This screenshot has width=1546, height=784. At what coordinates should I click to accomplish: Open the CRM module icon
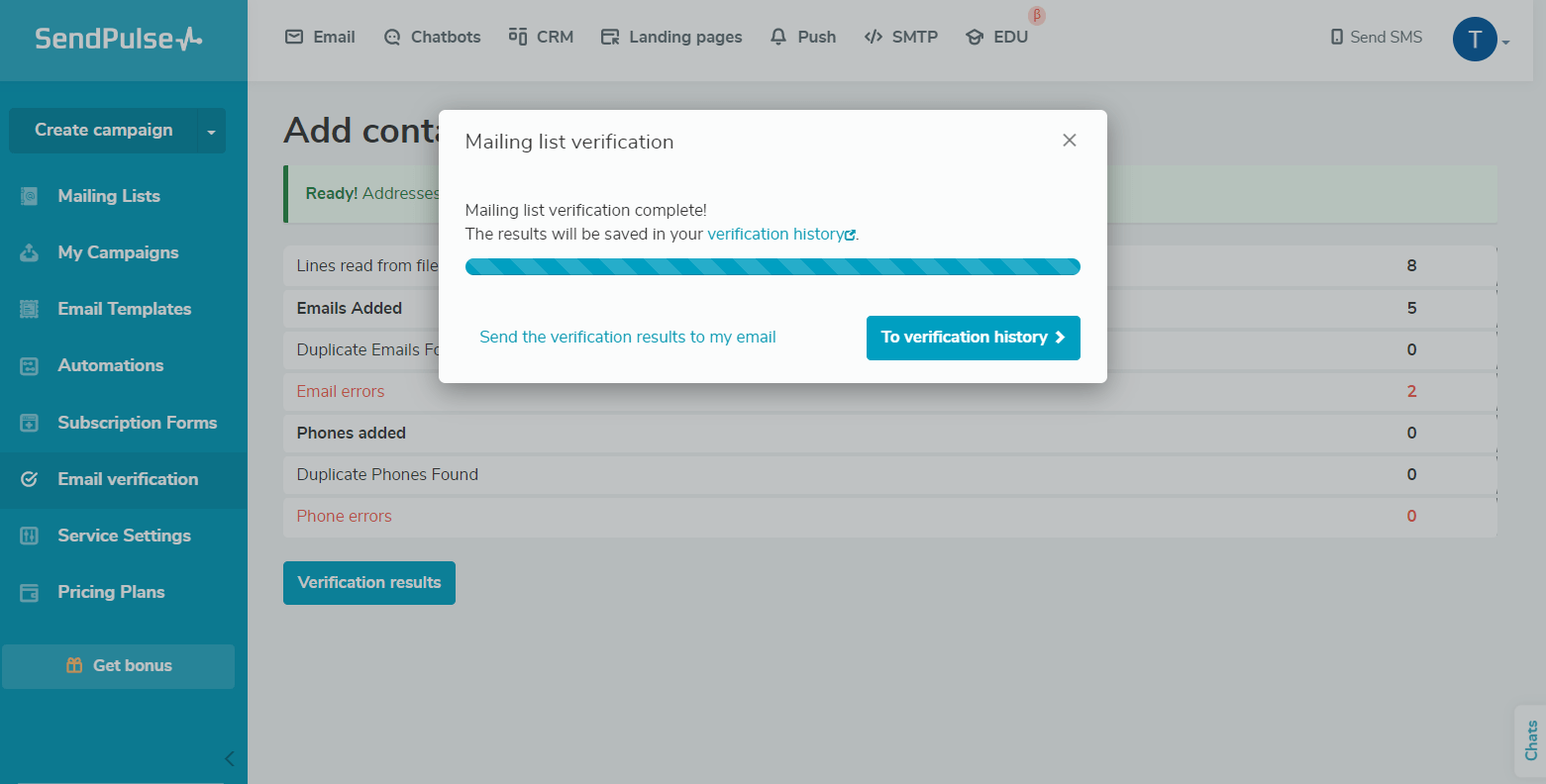[516, 36]
